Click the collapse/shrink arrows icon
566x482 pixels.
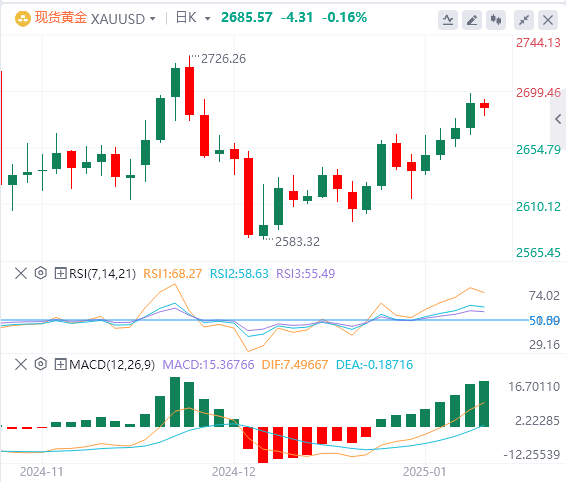tap(524, 20)
